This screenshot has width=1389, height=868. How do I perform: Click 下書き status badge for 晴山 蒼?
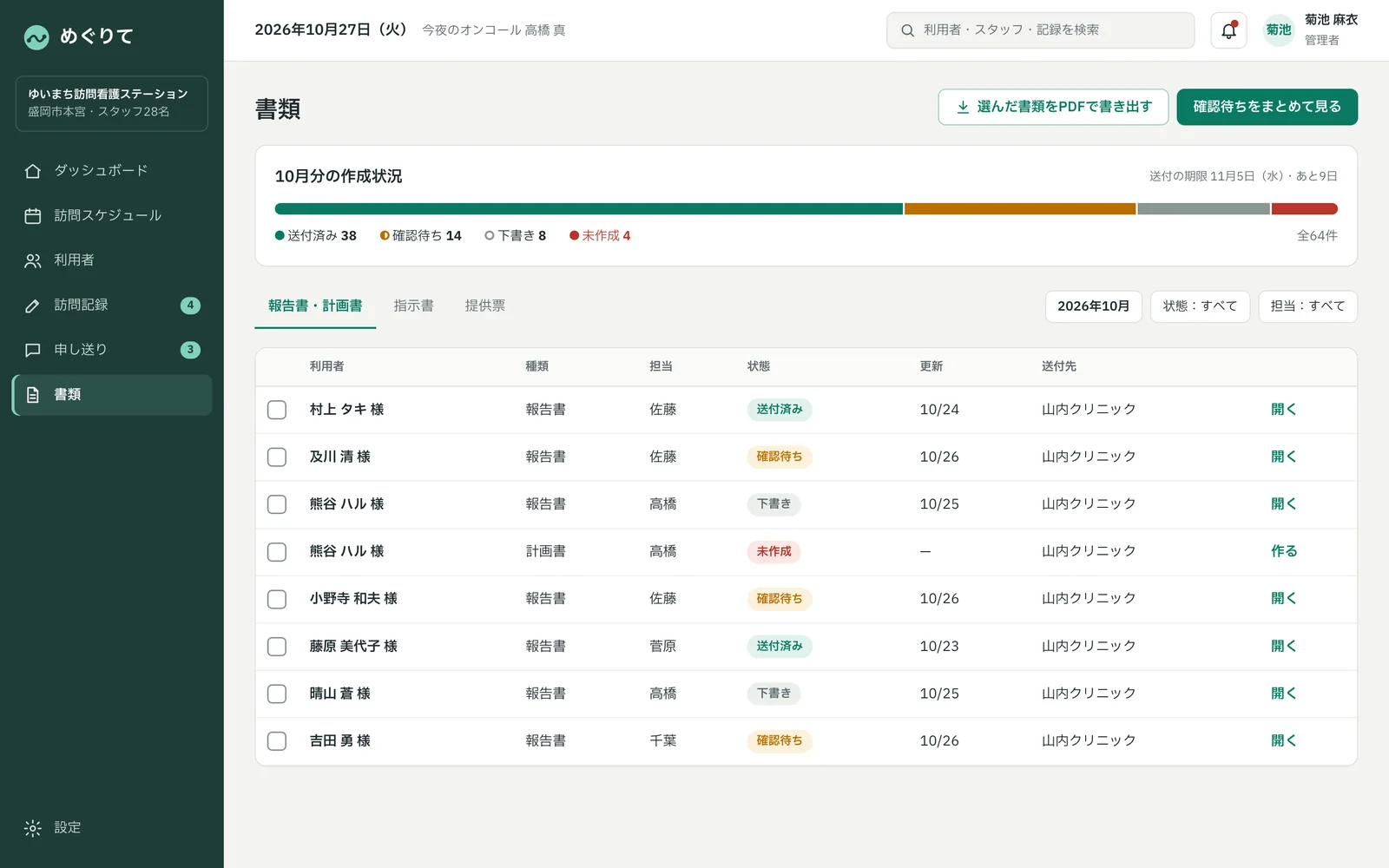coord(773,694)
